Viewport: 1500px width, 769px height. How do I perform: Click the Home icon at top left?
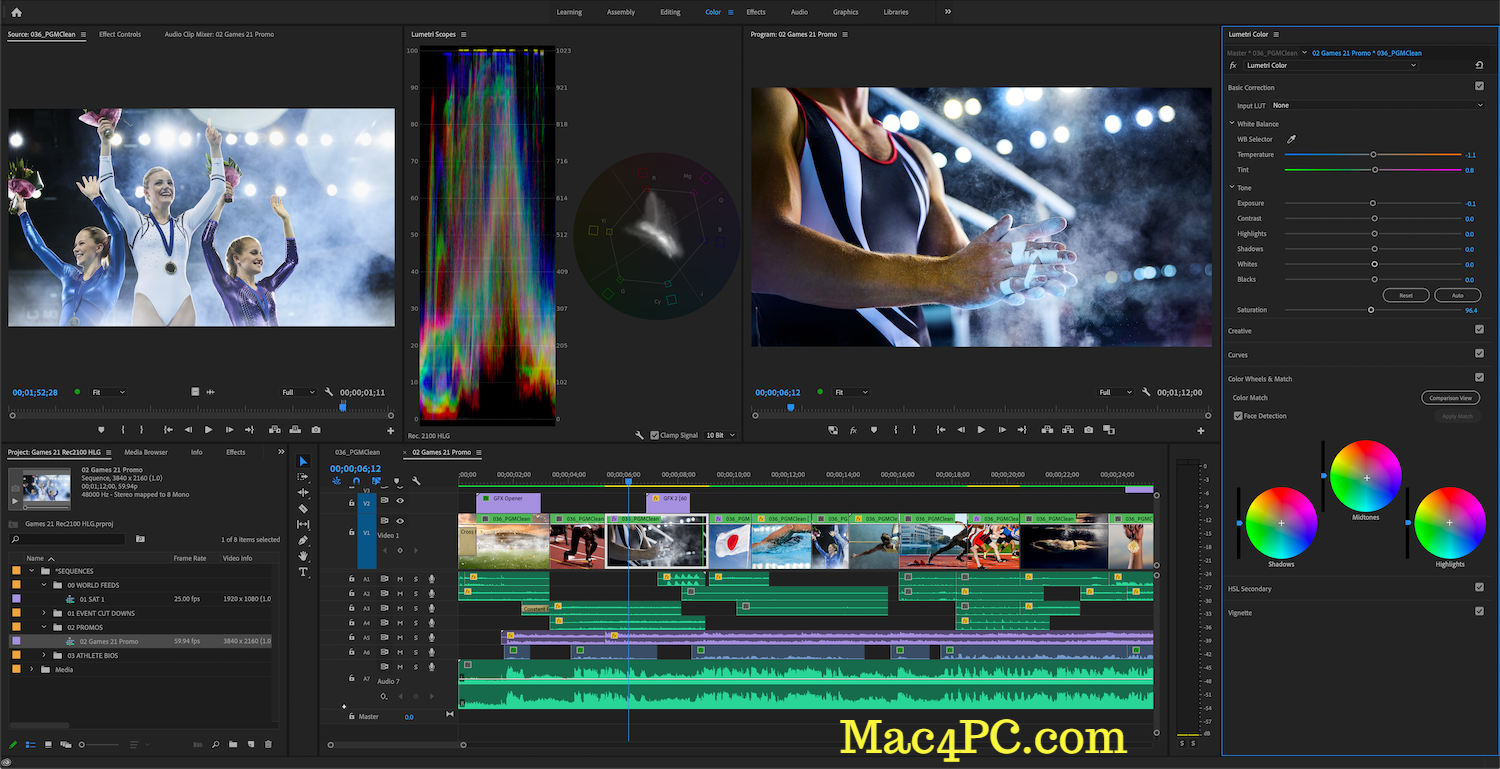[16, 12]
